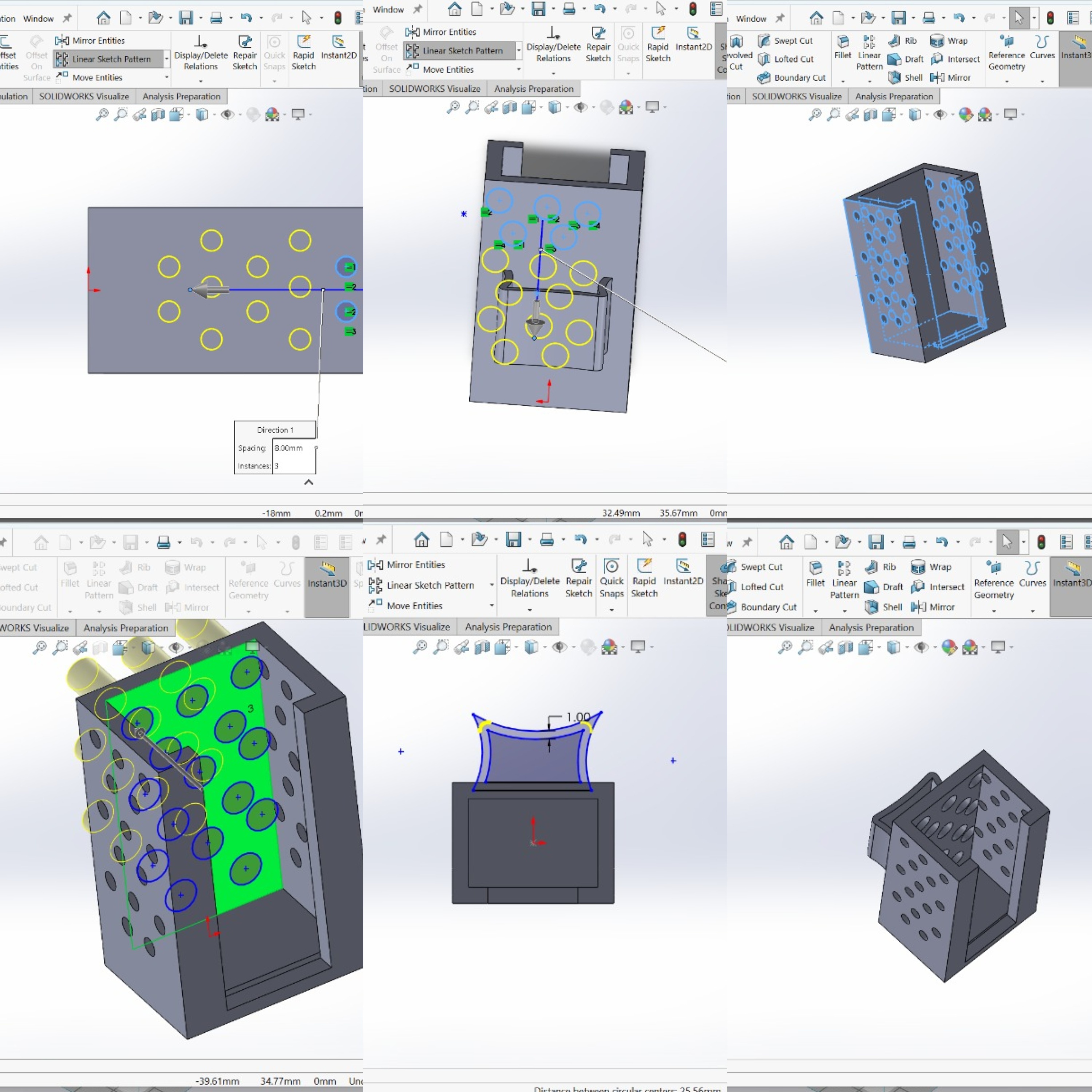Click the Intersect tool in top-right window
The height and width of the screenshot is (1092, 1092).
point(955,59)
